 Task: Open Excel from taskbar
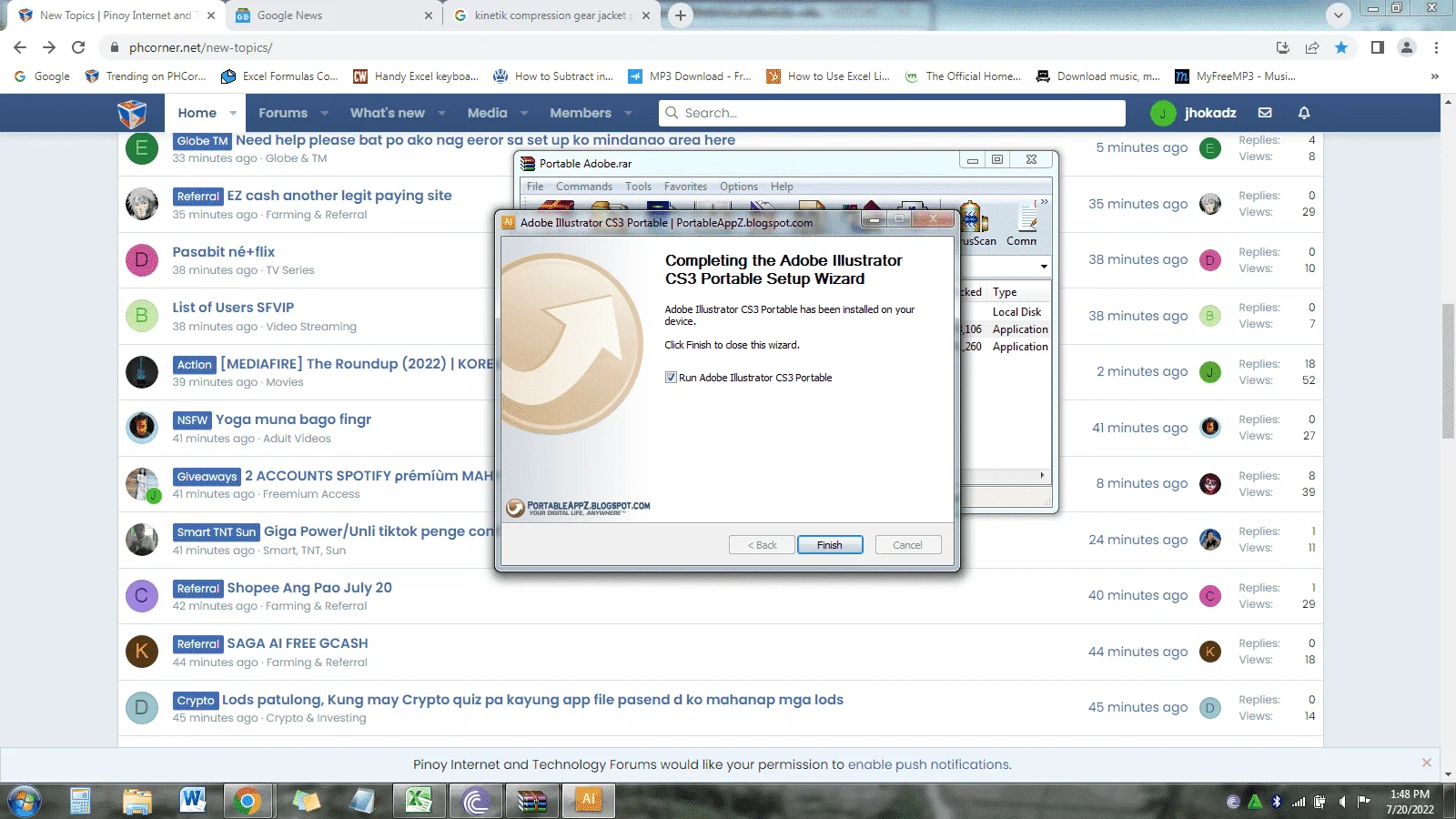click(418, 801)
